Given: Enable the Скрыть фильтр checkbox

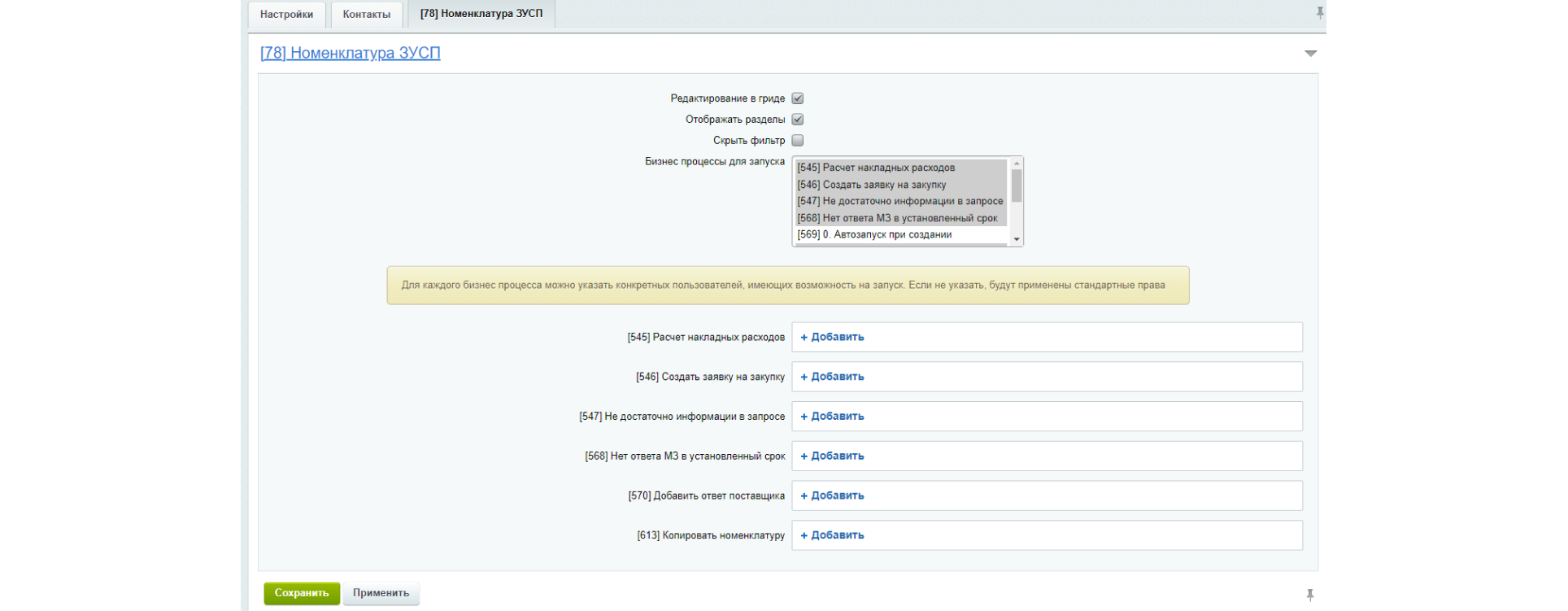Looking at the screenshot, I should pyautogui.click(x=797, y=141).
